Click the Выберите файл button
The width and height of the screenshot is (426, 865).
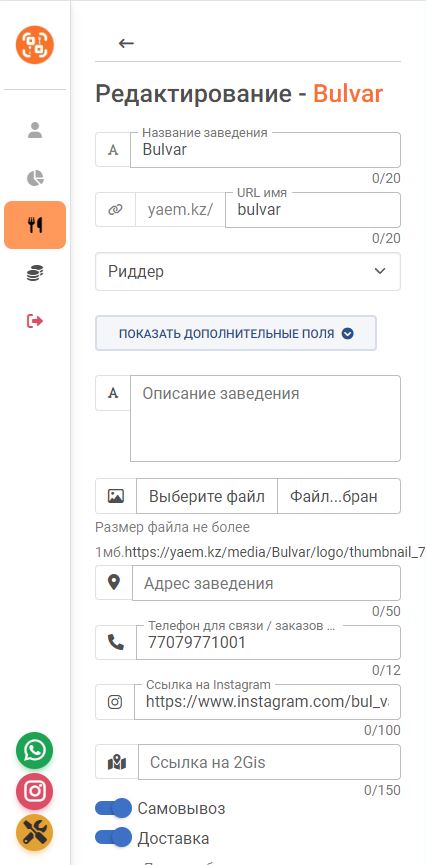click(207, 496)
